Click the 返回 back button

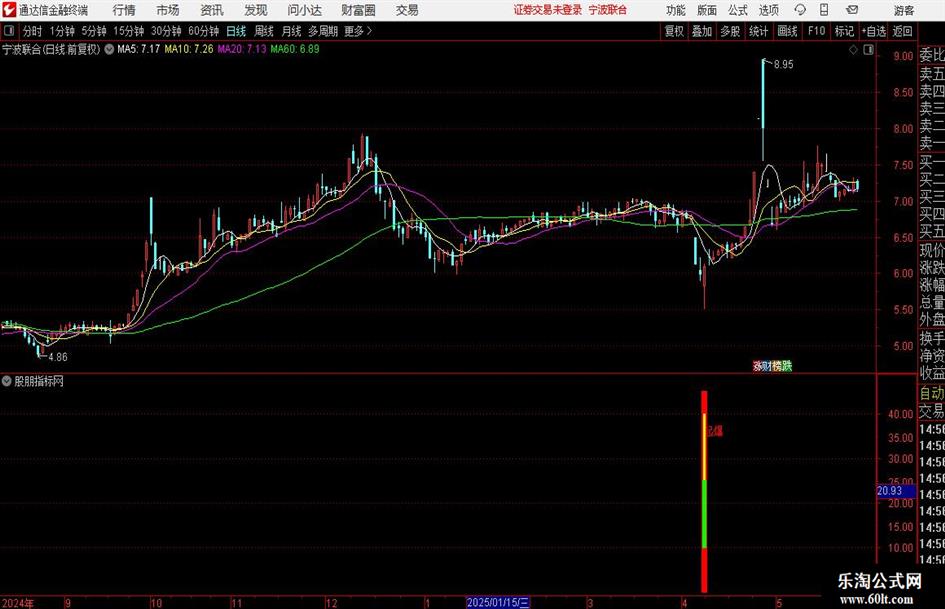902,31
